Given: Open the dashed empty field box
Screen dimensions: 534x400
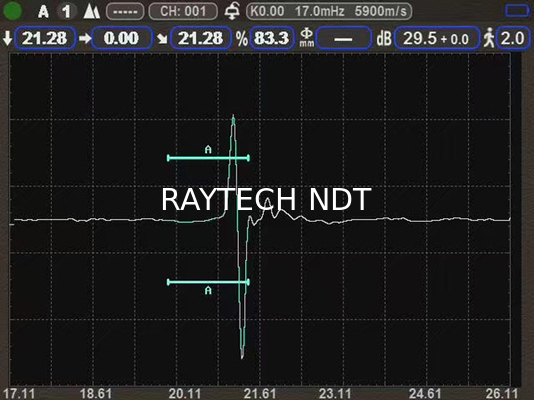Looking at the screenshot, I should 125,12.
